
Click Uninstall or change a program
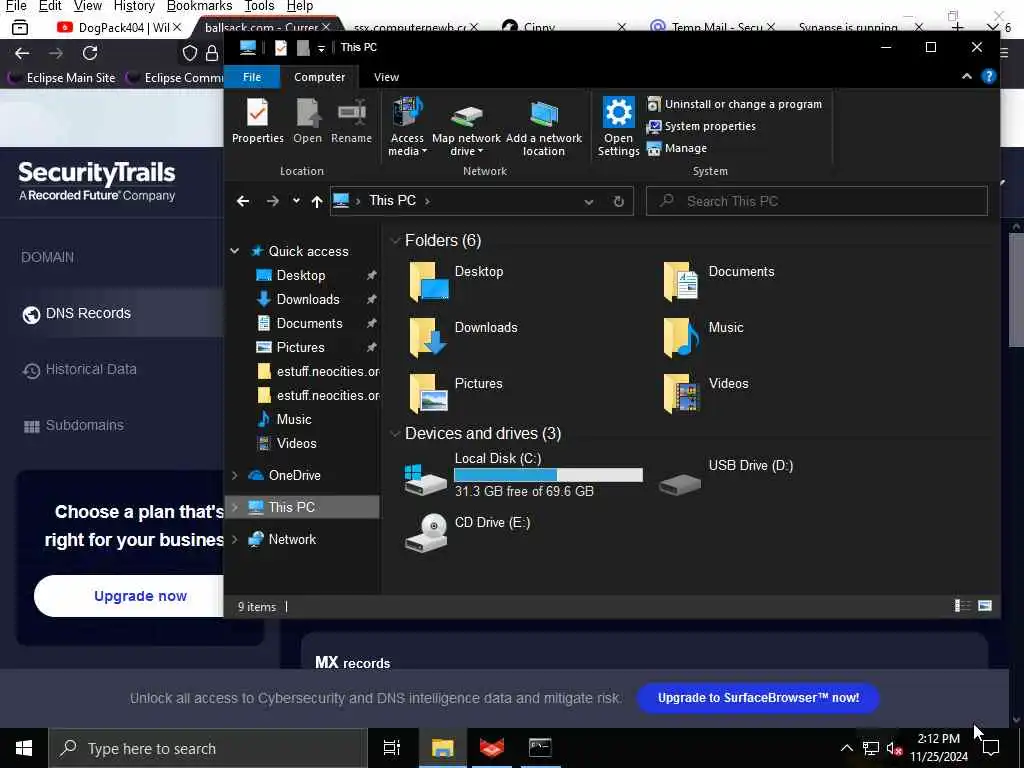(x=735, y=104)
